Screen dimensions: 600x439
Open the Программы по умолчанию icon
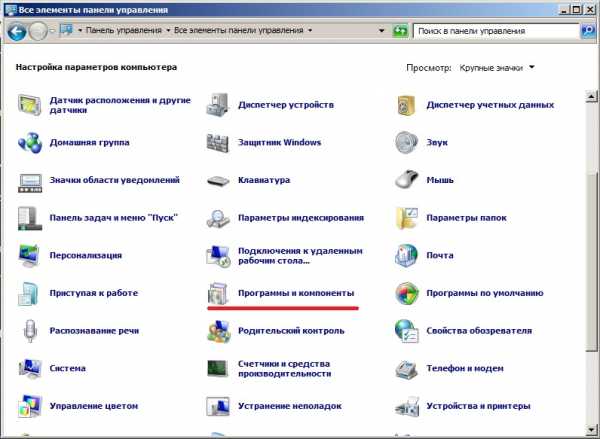(406, 293)
